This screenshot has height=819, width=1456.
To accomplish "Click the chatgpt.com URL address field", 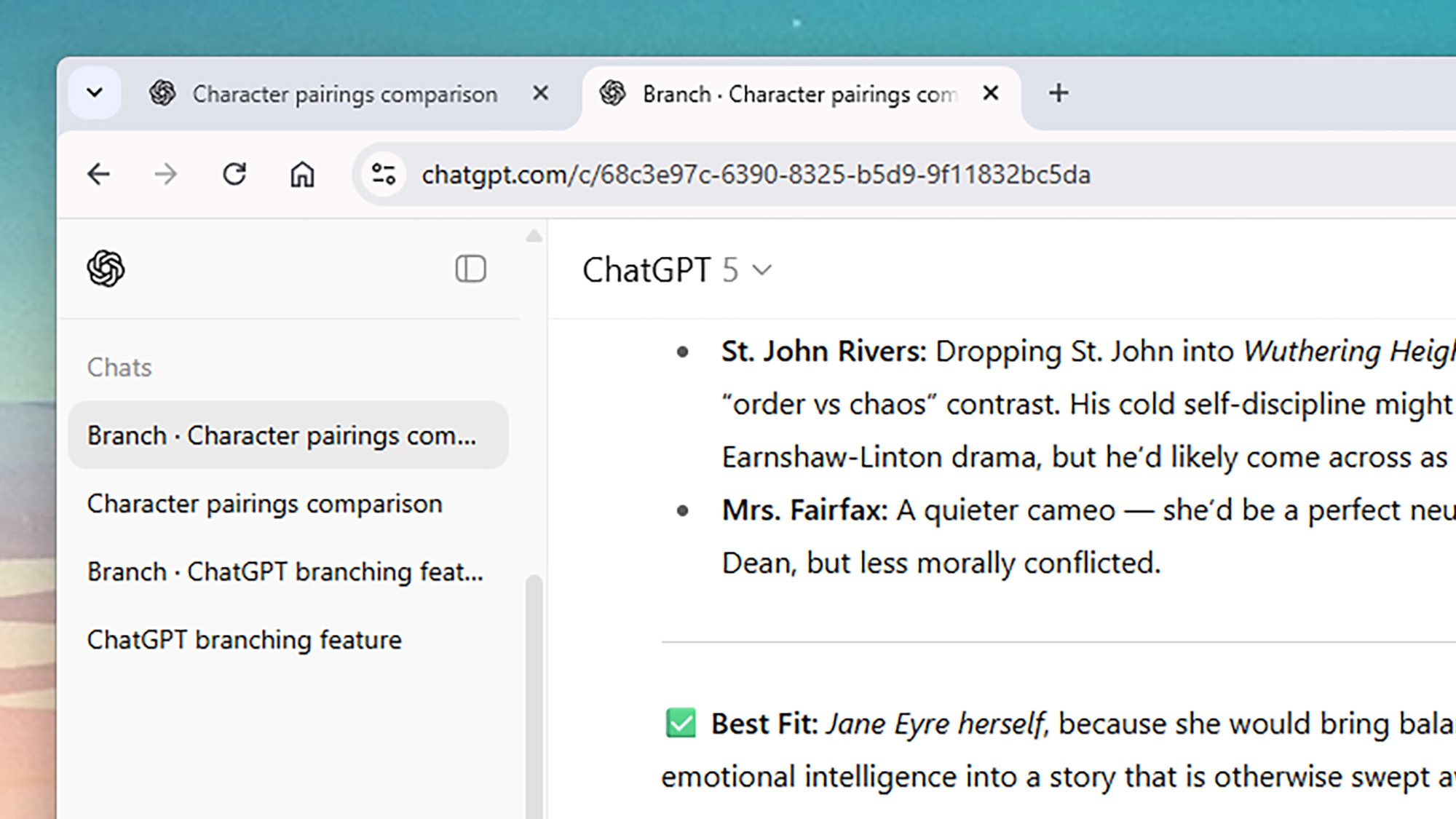I will (x=756, y=175).
